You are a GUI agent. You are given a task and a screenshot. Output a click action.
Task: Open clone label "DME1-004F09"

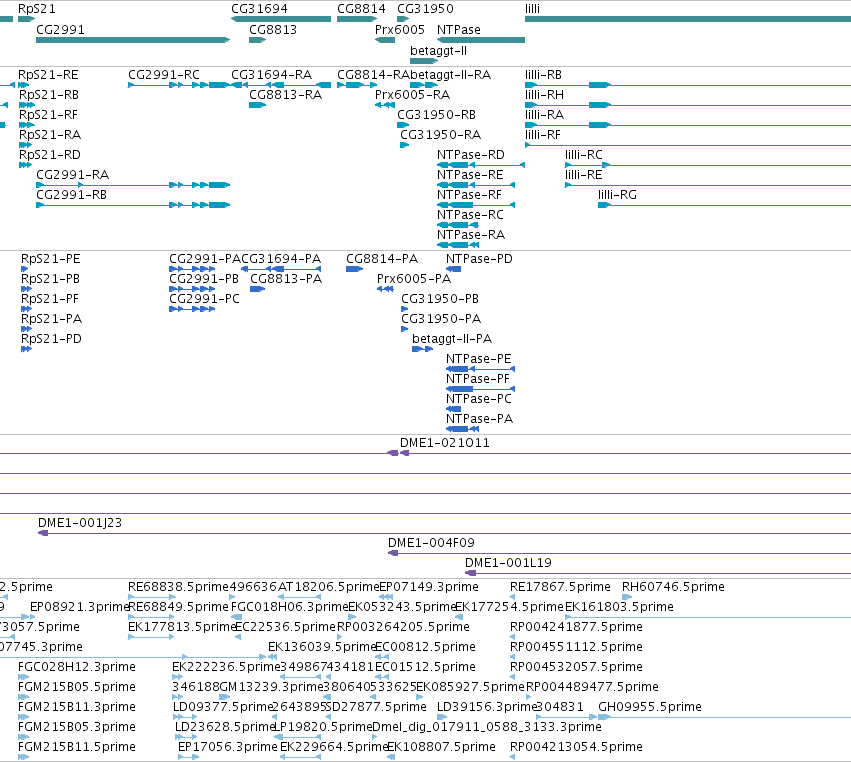point(431,543)
